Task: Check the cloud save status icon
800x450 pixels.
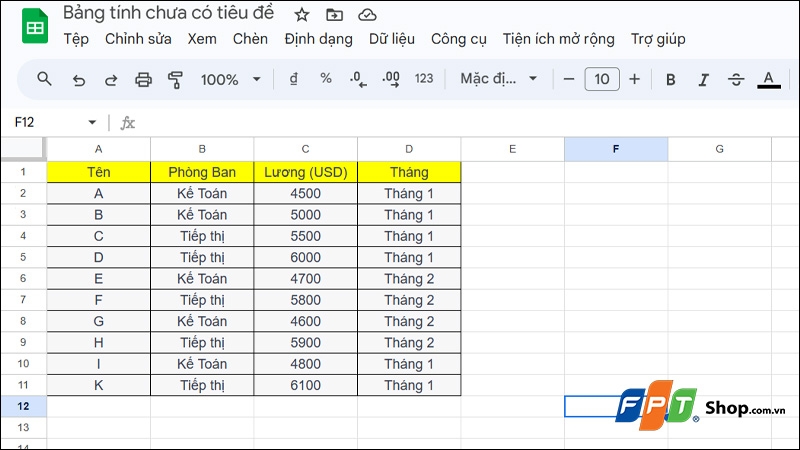Action: click(x=367, y=15)
